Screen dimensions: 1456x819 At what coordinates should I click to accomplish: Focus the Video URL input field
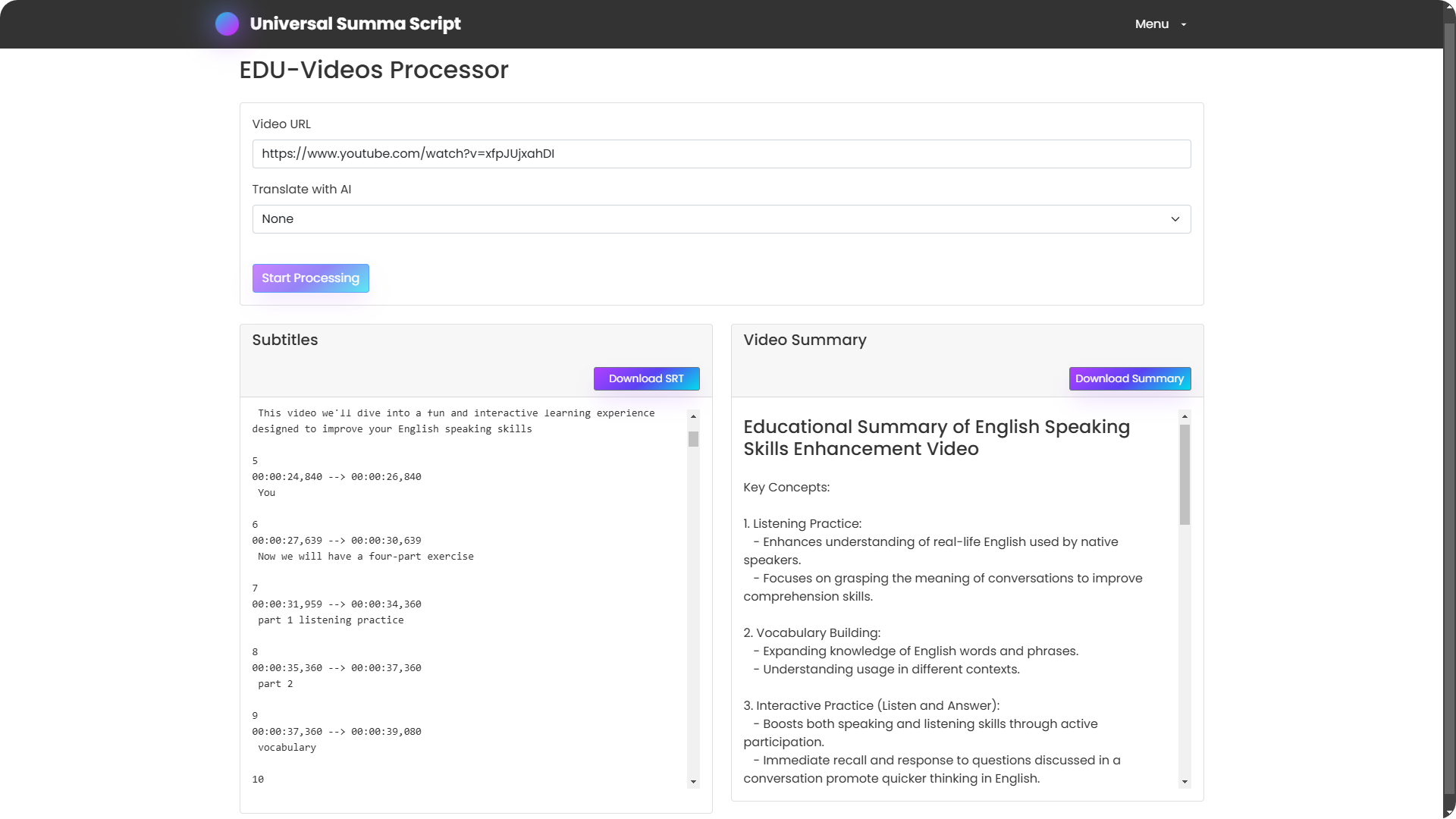720,154
